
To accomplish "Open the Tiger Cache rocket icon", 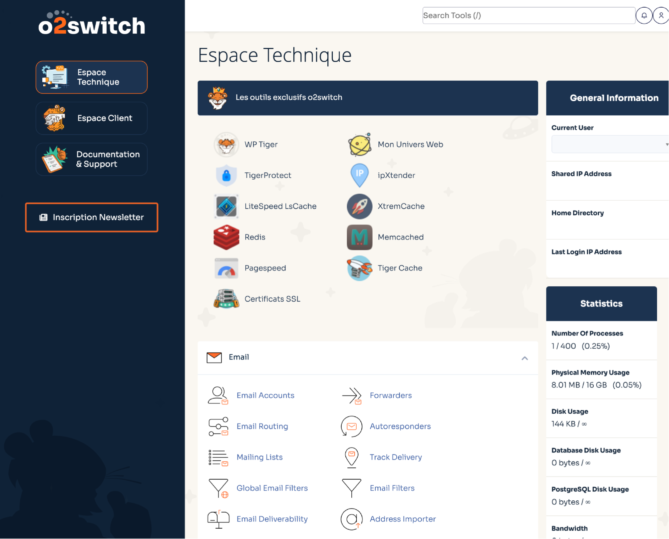I will (x=360, y=268).
